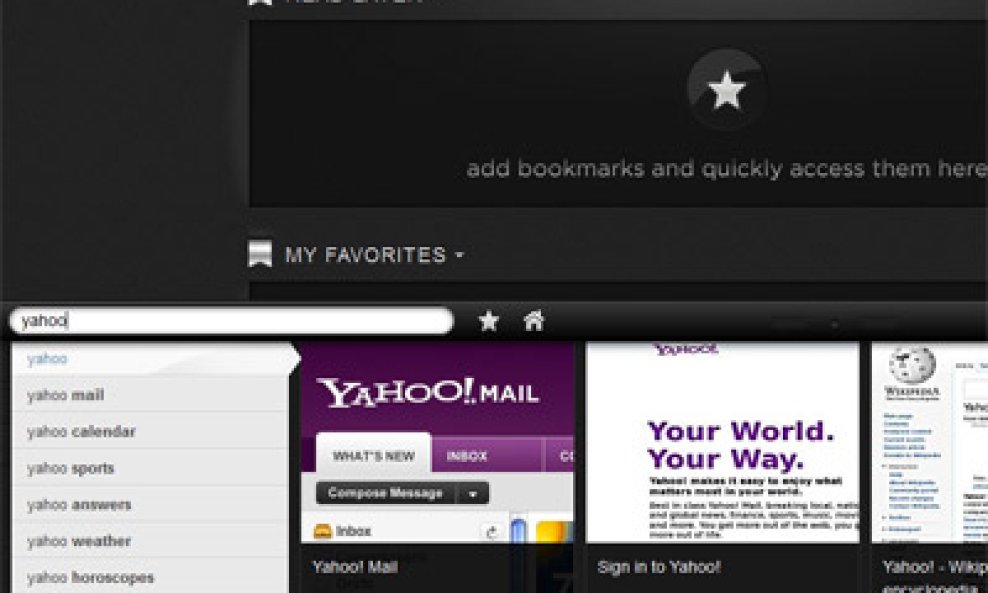The image size is (988, 593).
Task: Click the bookmark star icon beside the search bar
Action: (x=488, y=321)
